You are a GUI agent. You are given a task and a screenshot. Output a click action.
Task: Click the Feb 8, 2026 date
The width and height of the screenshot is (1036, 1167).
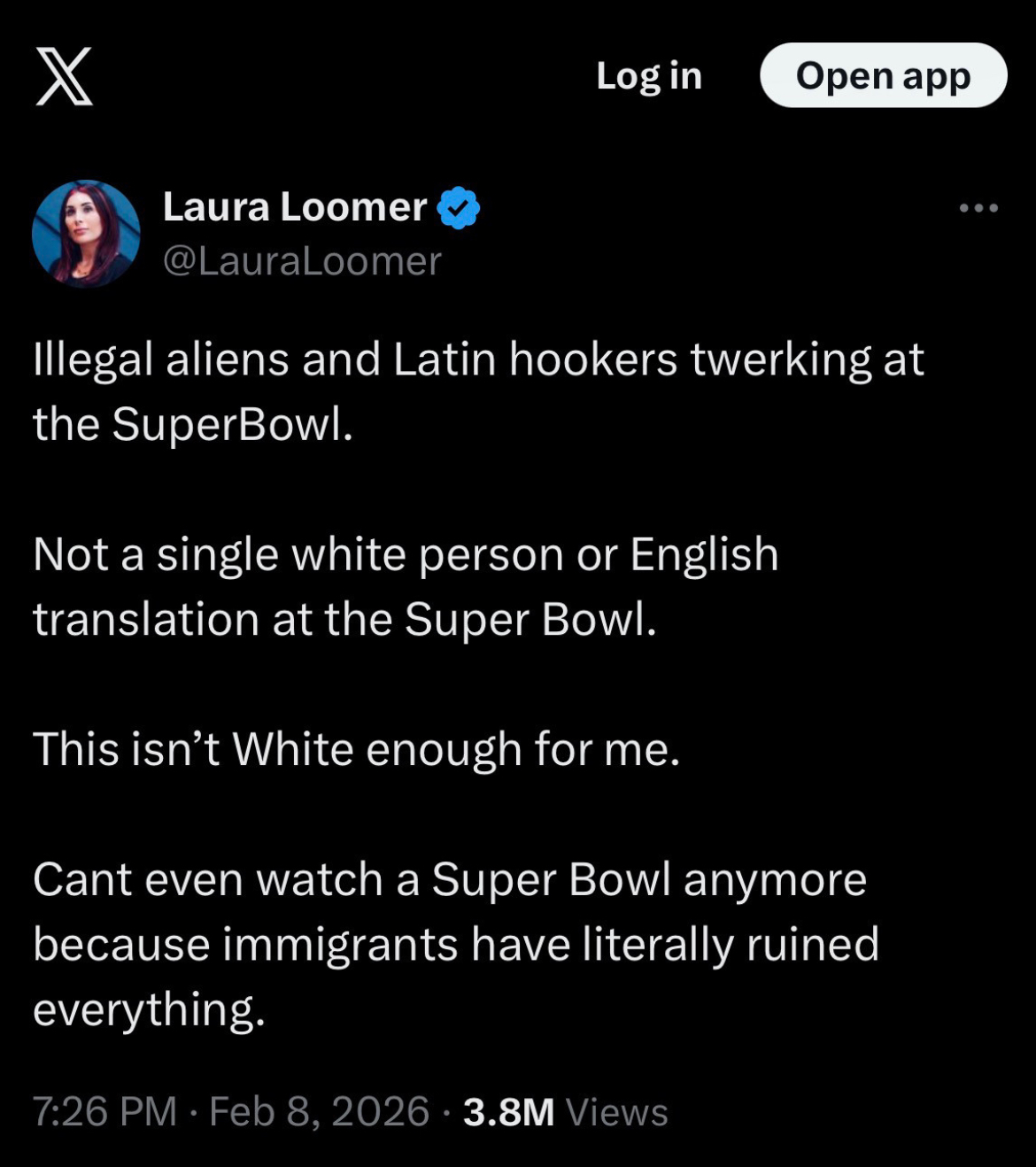(x=319, y=1111)
